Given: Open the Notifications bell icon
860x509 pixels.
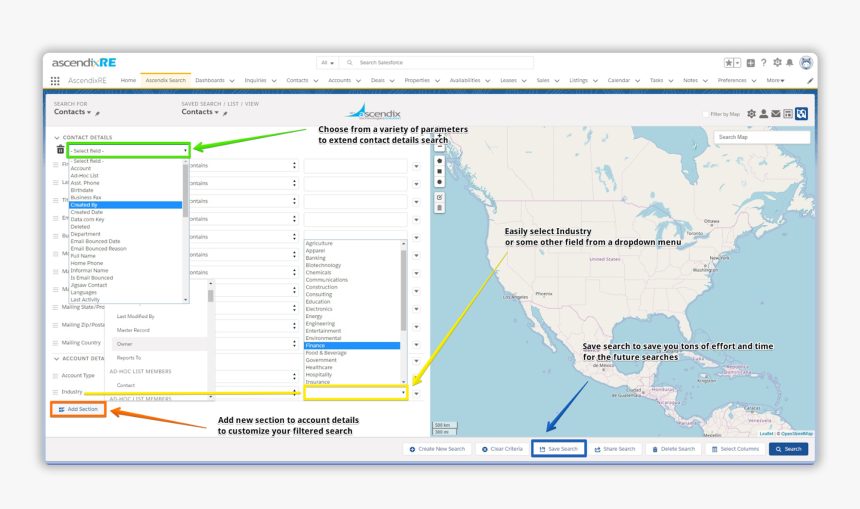Looking at the screenshot, I should [x=790, y=63].
